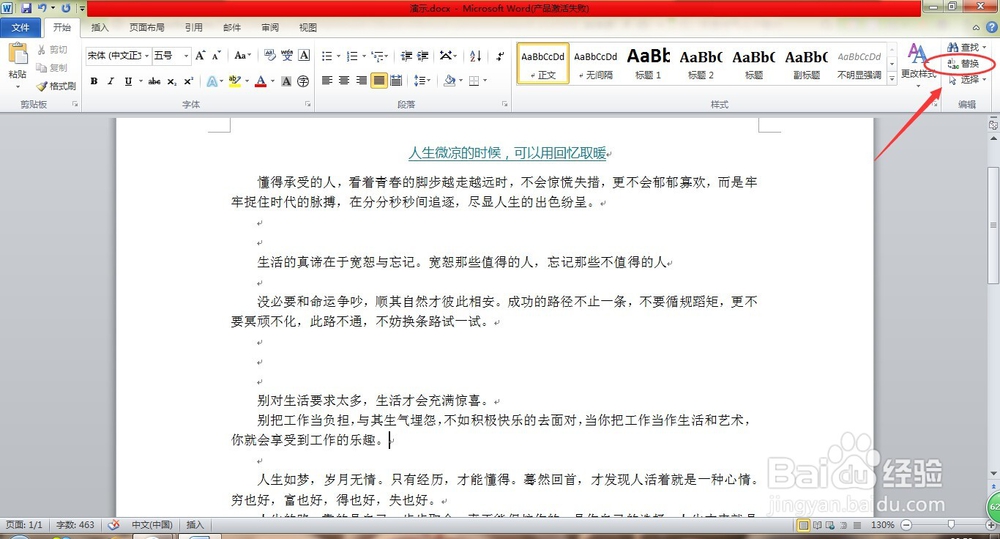Image resolution: width=1000 pixels, height=539 pixels.
Task: Select the Format Painter (格式刷)
Action: (x=56, y=85)
